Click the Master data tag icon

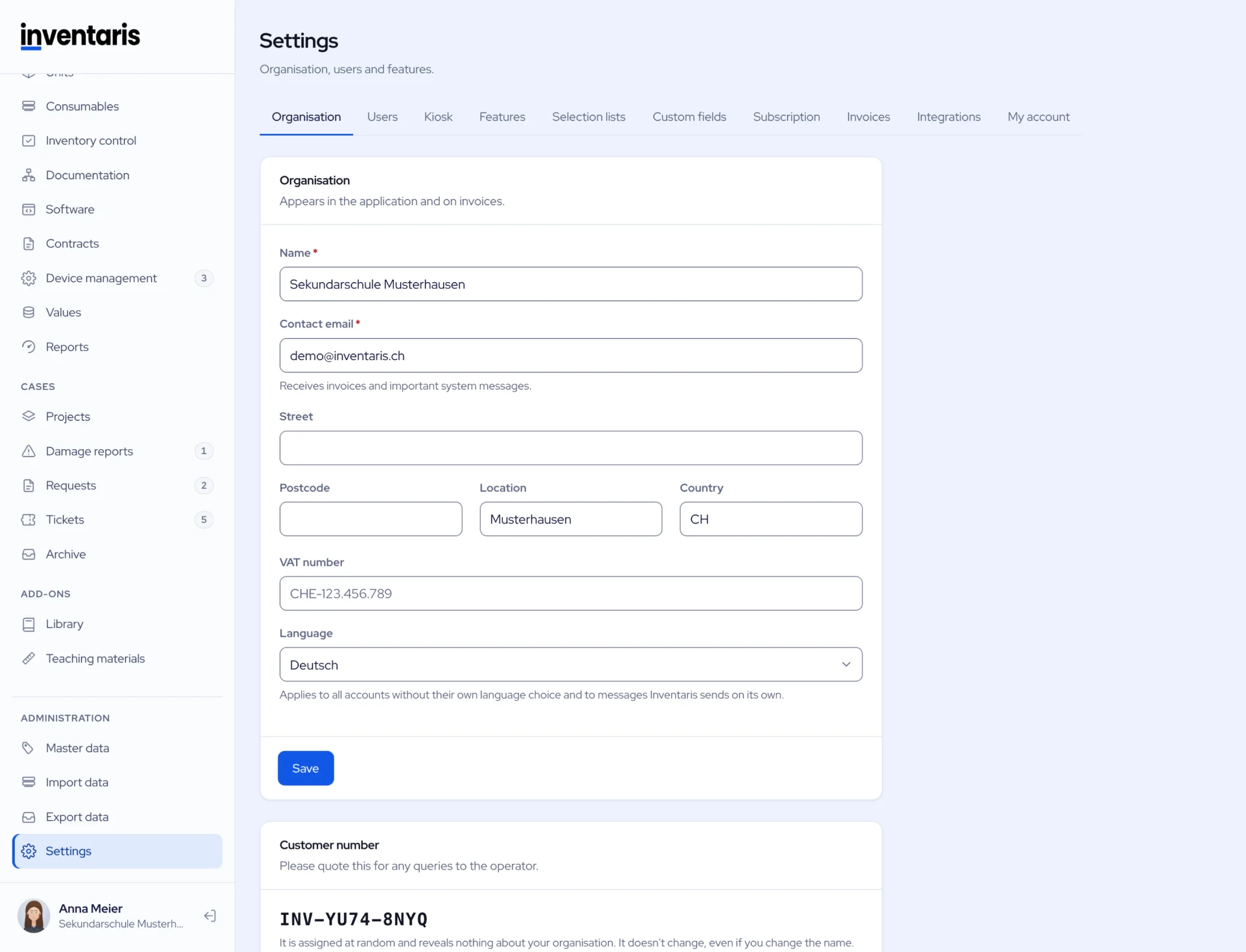29,748
